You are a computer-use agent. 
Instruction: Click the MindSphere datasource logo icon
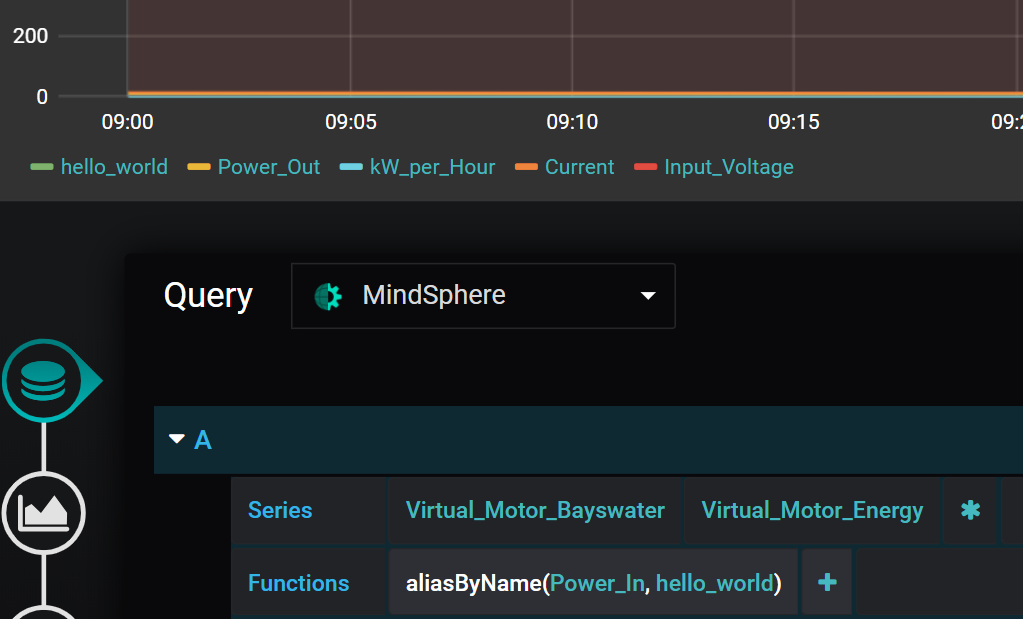328,296
